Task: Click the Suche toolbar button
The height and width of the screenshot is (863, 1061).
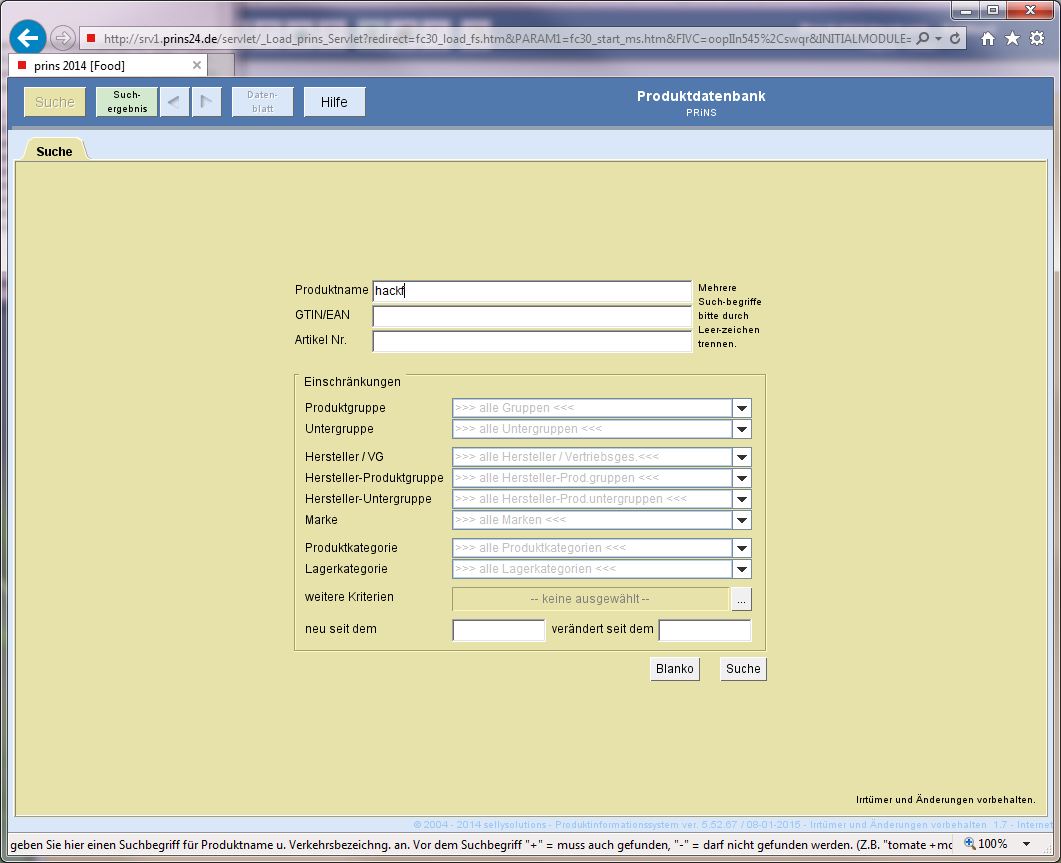Action: [x=55, y=102]
